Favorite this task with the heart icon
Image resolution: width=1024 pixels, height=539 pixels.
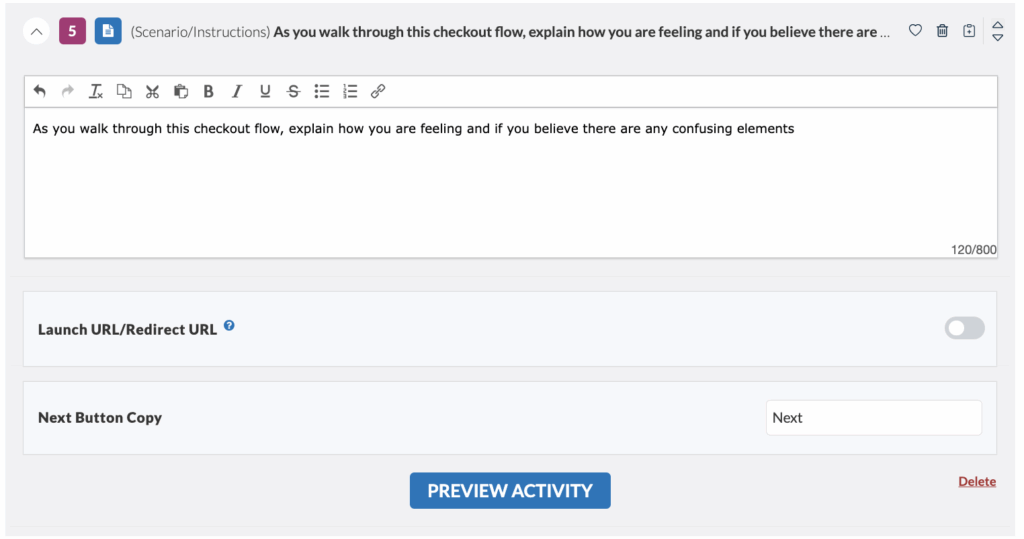click(x=915, y=31)
